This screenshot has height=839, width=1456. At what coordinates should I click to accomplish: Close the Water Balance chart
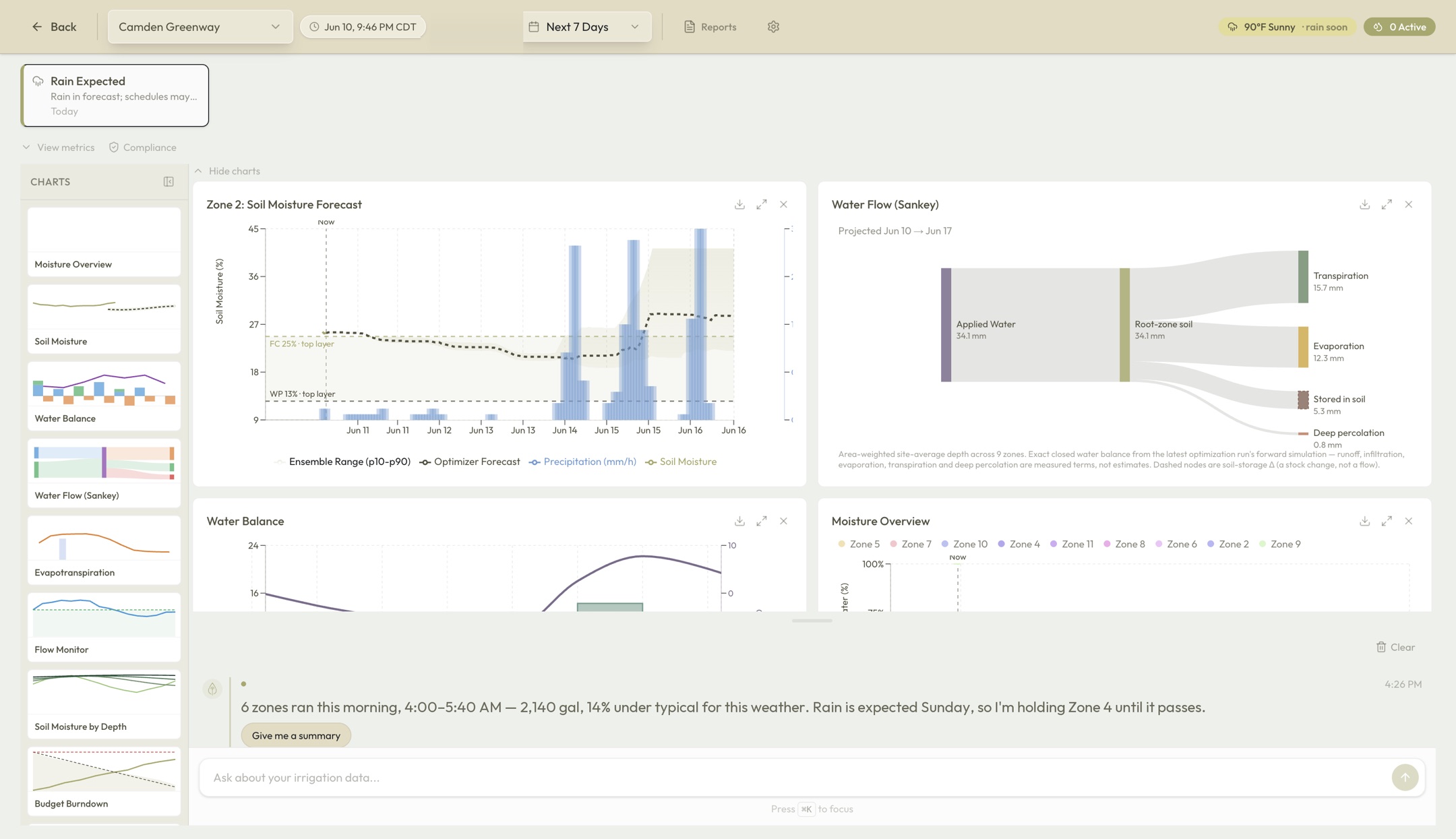(783, 521)
